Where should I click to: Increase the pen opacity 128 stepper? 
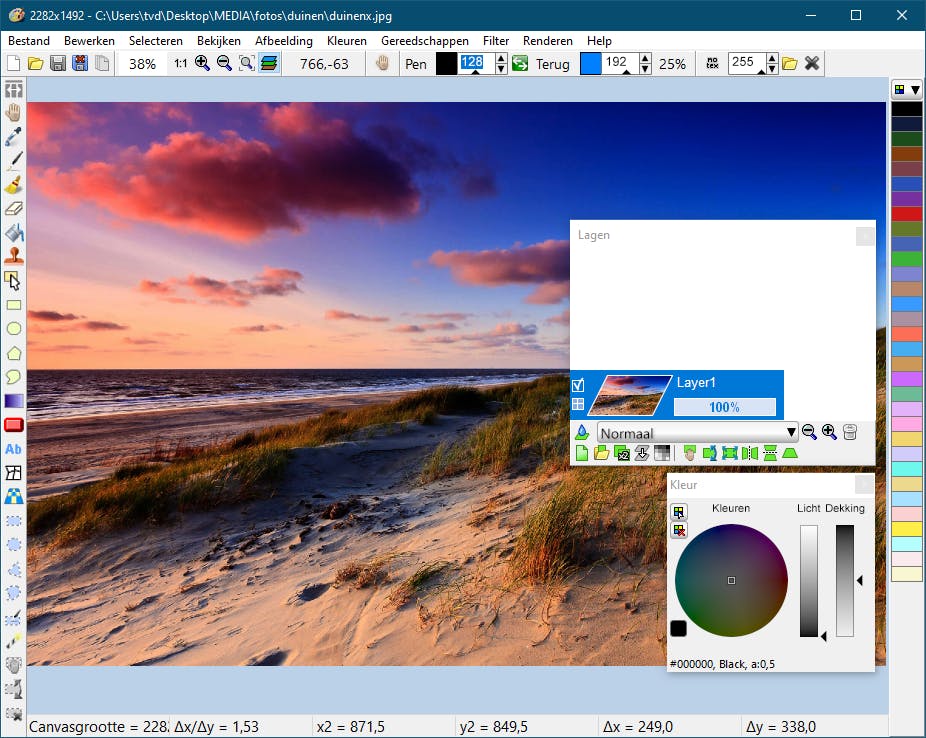coord(501,58)
